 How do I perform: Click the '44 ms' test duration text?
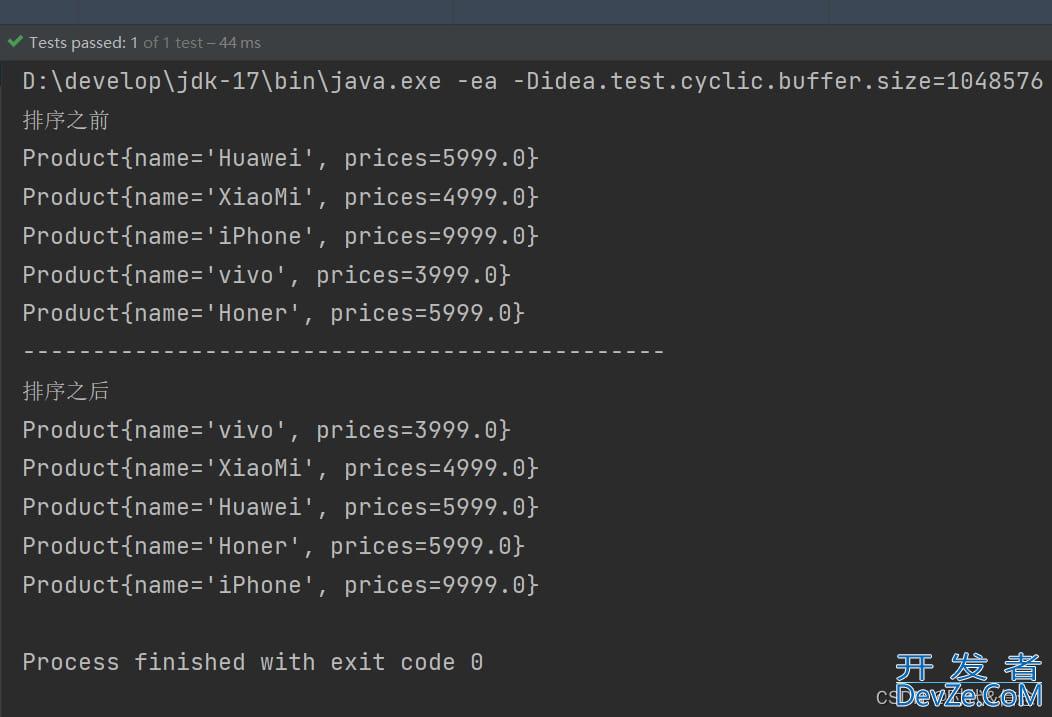click(240, 42)
